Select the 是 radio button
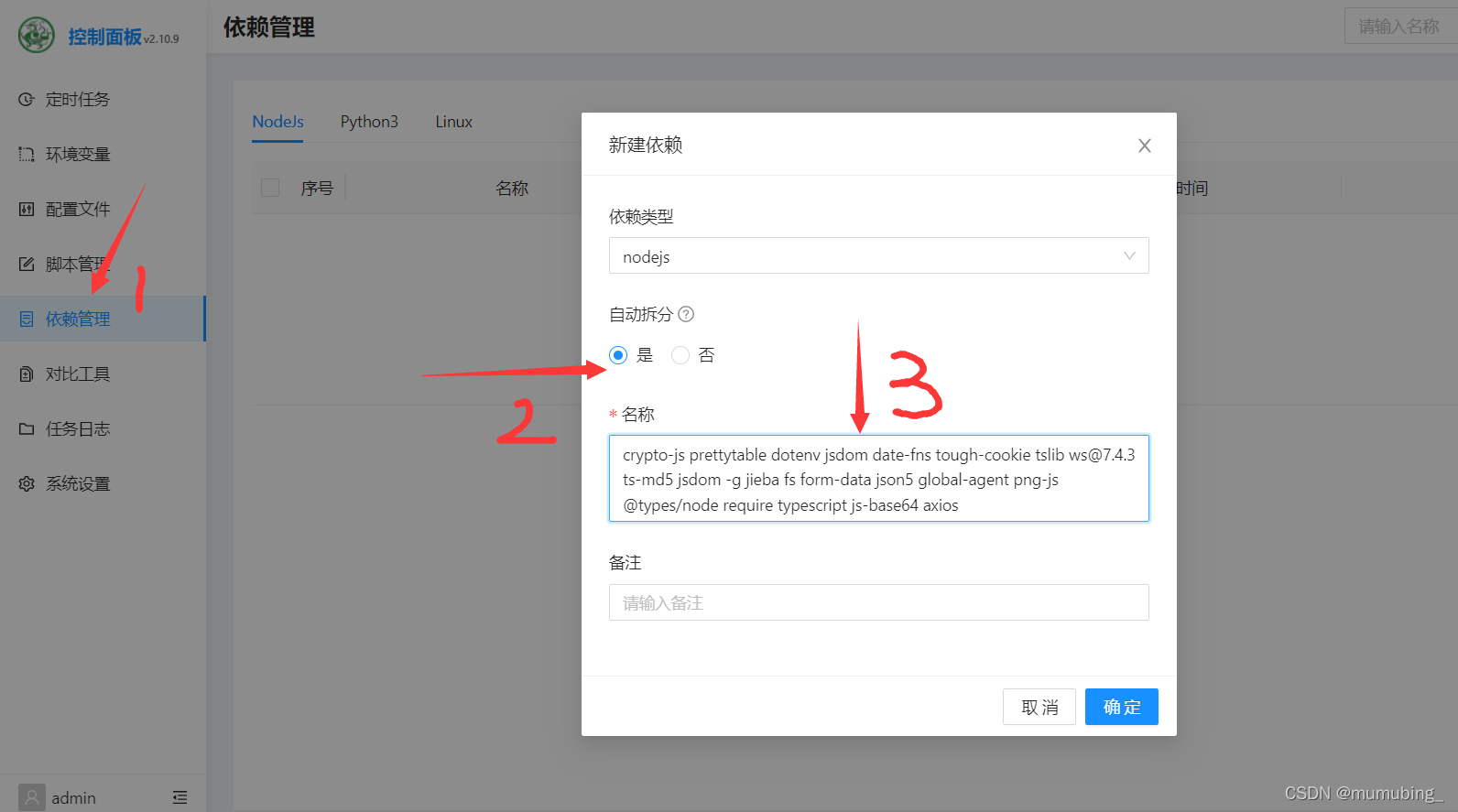Image resolution: width=1458 pixels, height=812 pixels. (x=618, y=355)
